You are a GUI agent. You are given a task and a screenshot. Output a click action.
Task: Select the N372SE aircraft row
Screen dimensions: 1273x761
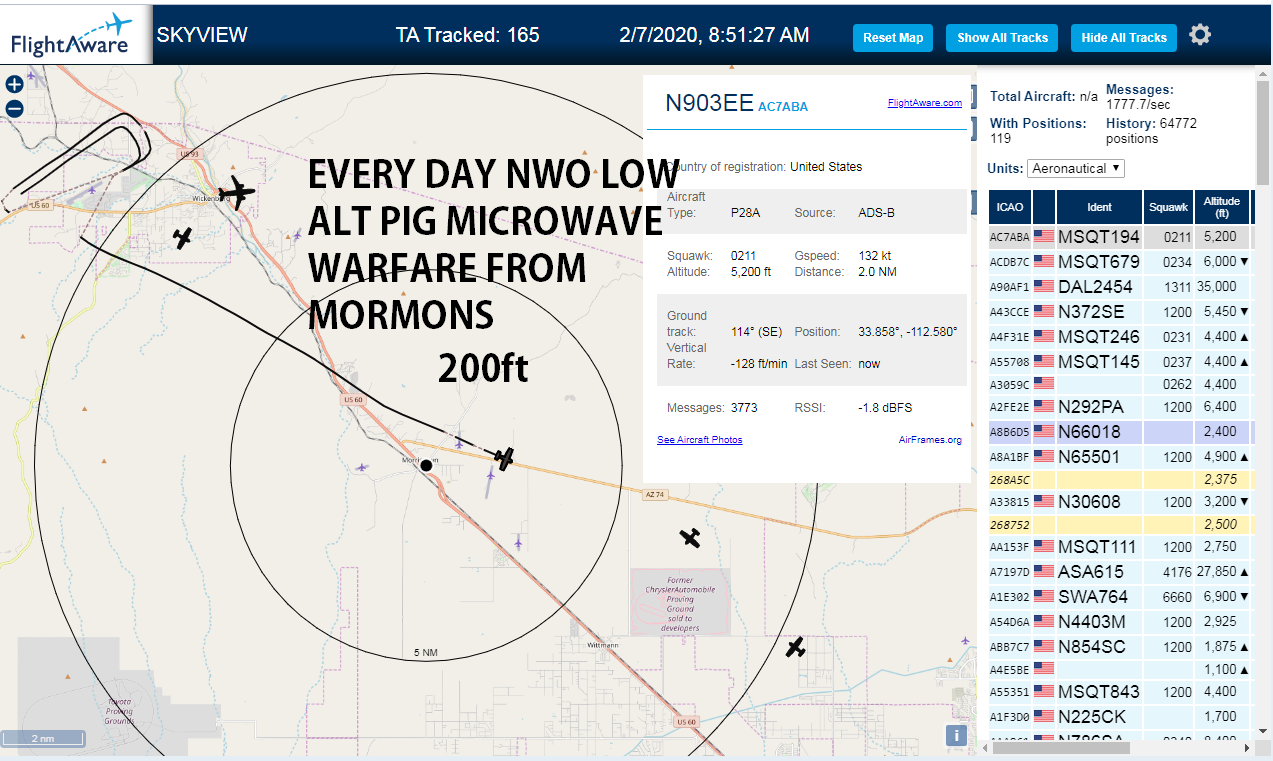click(1119, 312)
